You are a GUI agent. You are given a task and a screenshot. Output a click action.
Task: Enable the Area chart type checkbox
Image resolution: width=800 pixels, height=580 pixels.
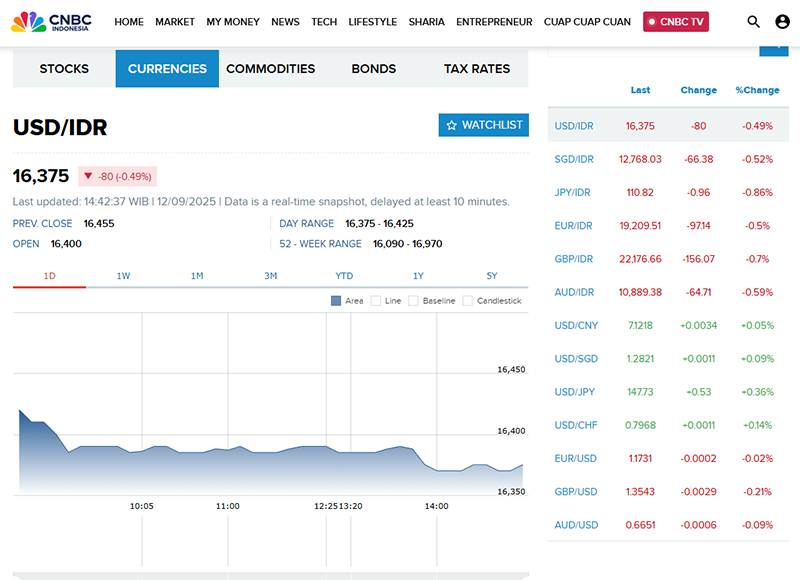pos(336,300)
